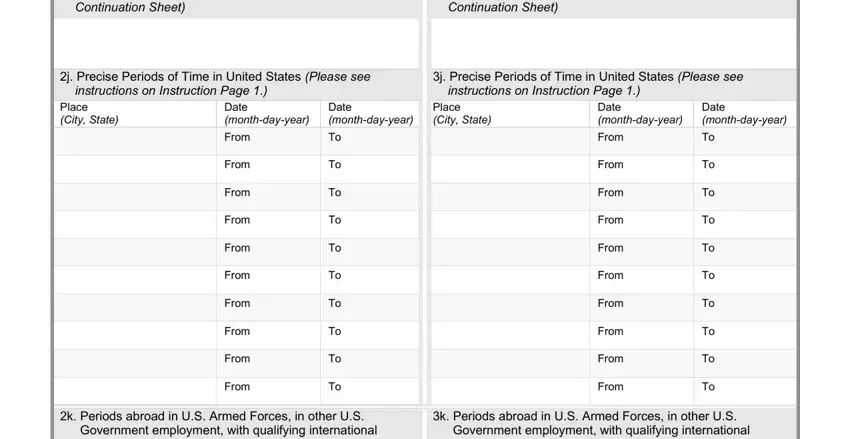Click the right Continuation Sheet text box
The height and width of the screenshot is (439, 850).
click(614, 43)
